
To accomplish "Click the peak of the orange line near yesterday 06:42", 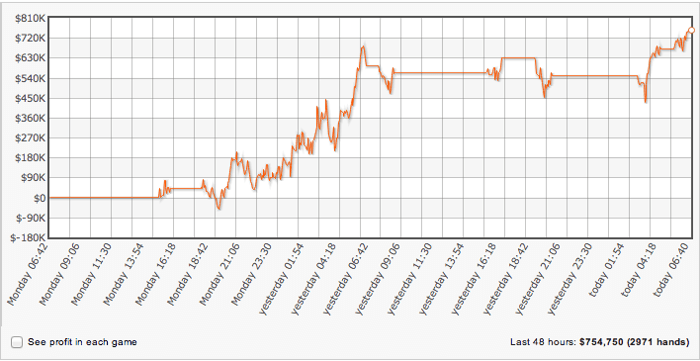I will pyautogui.click(x=363, y=46).
